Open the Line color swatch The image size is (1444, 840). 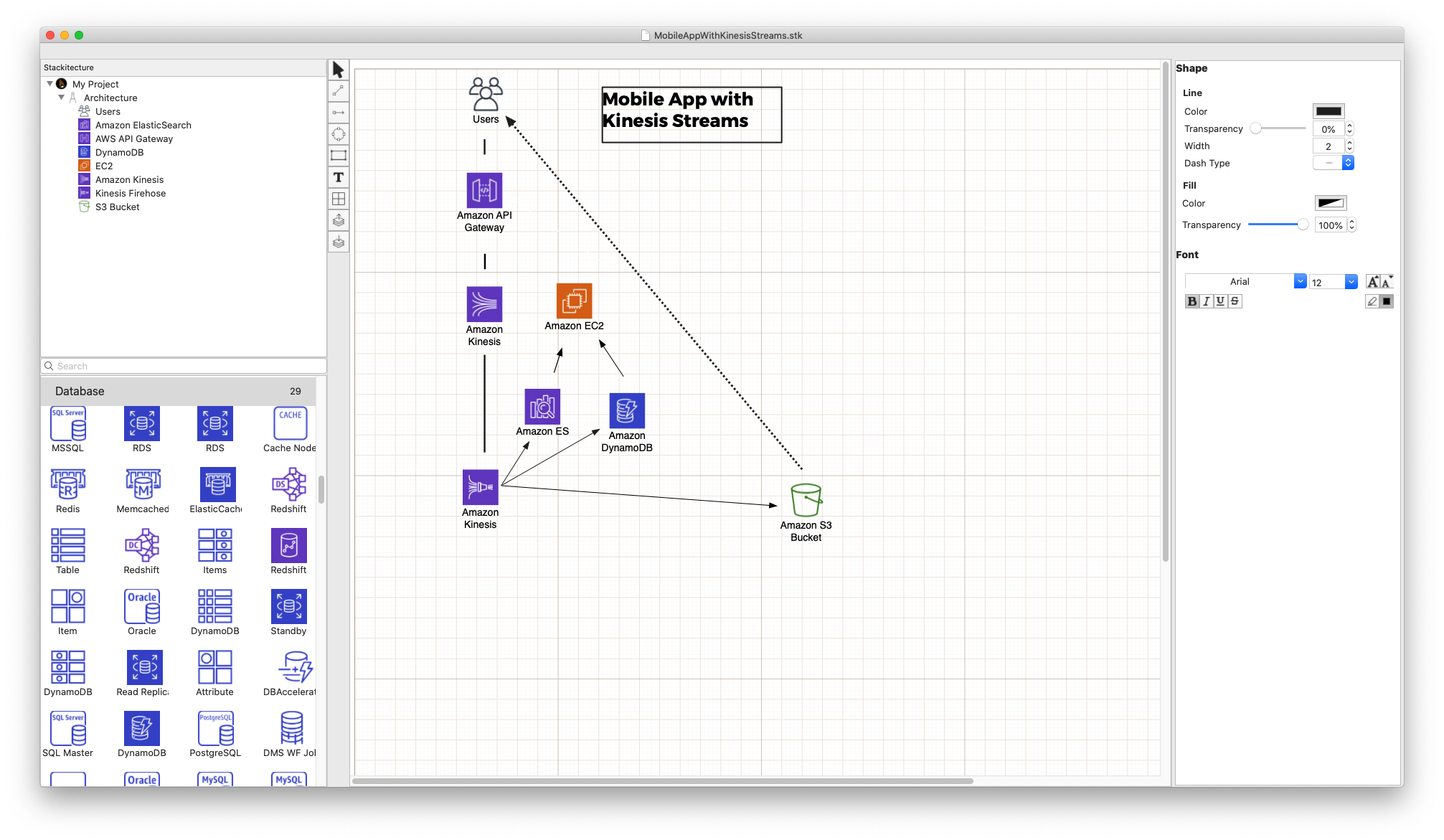point(1328,111)
